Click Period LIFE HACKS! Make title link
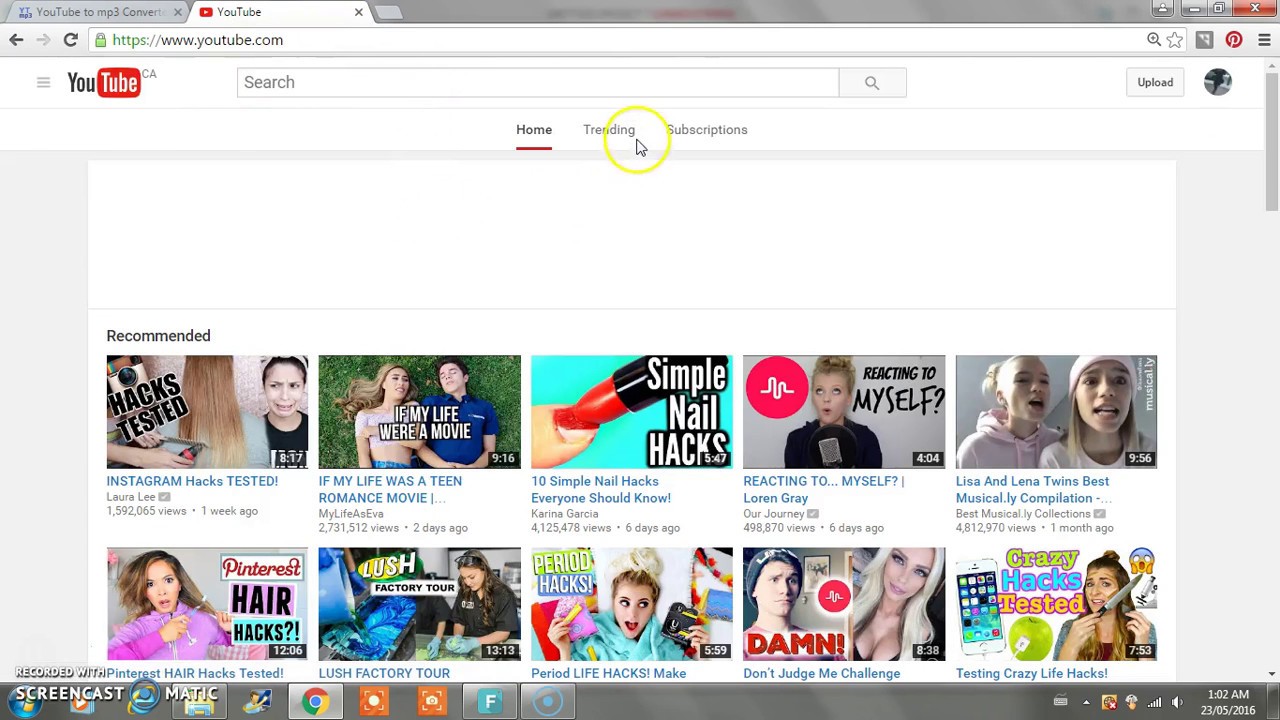The width and height of the screenshot is (1280, 720). (608, 673)
